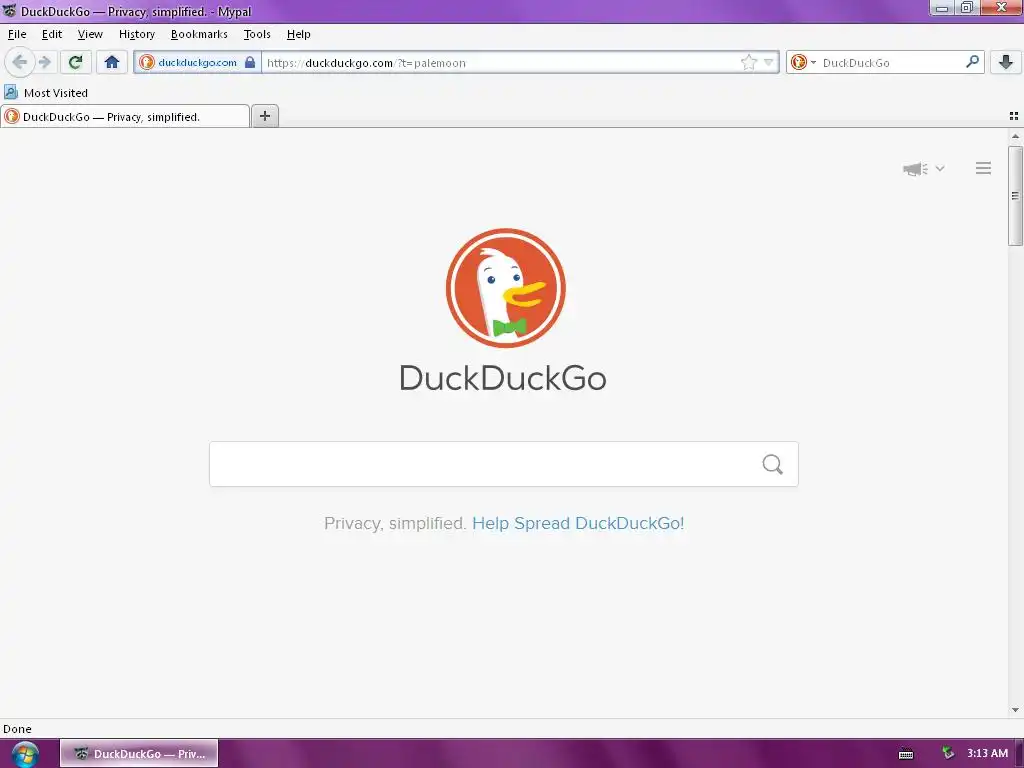The image size is (1024, 768).
Task: Open the Windows Start orb
Action: click(x=25, y=754)
